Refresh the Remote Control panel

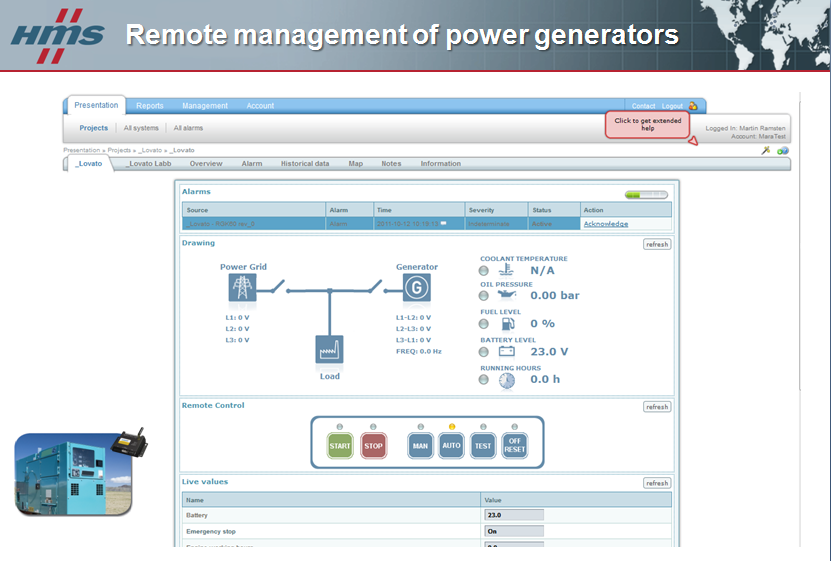657,407
